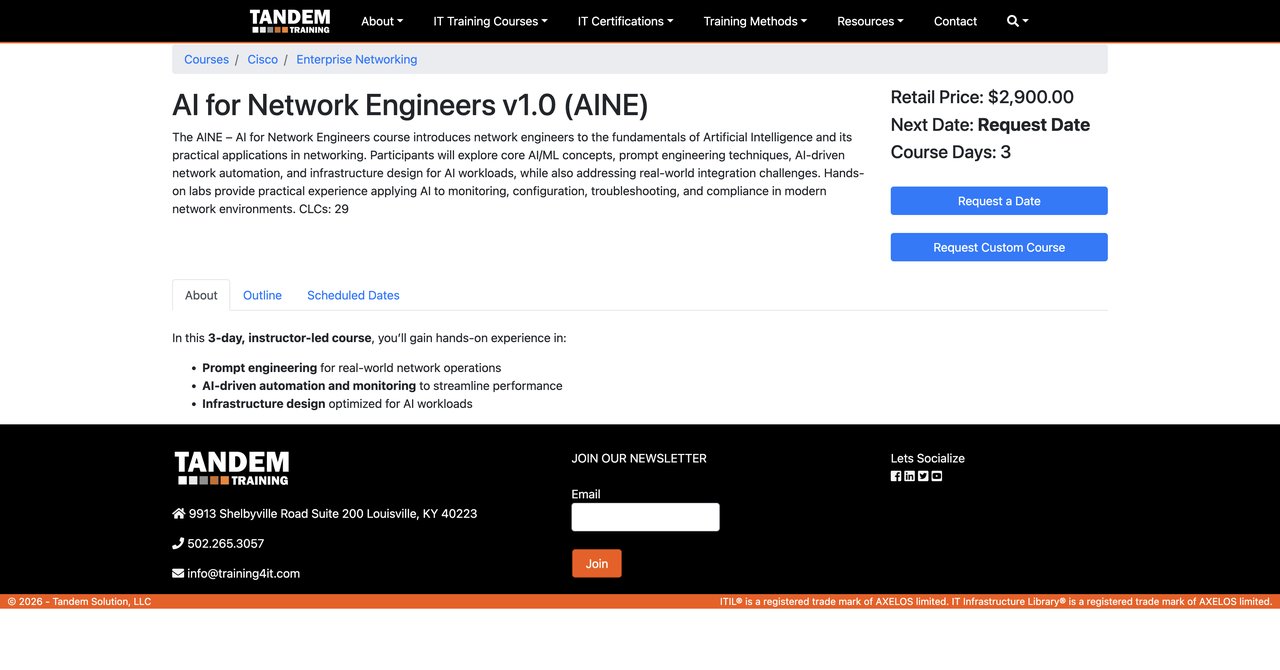1280x670 pixels.
Task: Click the phone number 502.265.3057
Action: (x=226, y=543)
